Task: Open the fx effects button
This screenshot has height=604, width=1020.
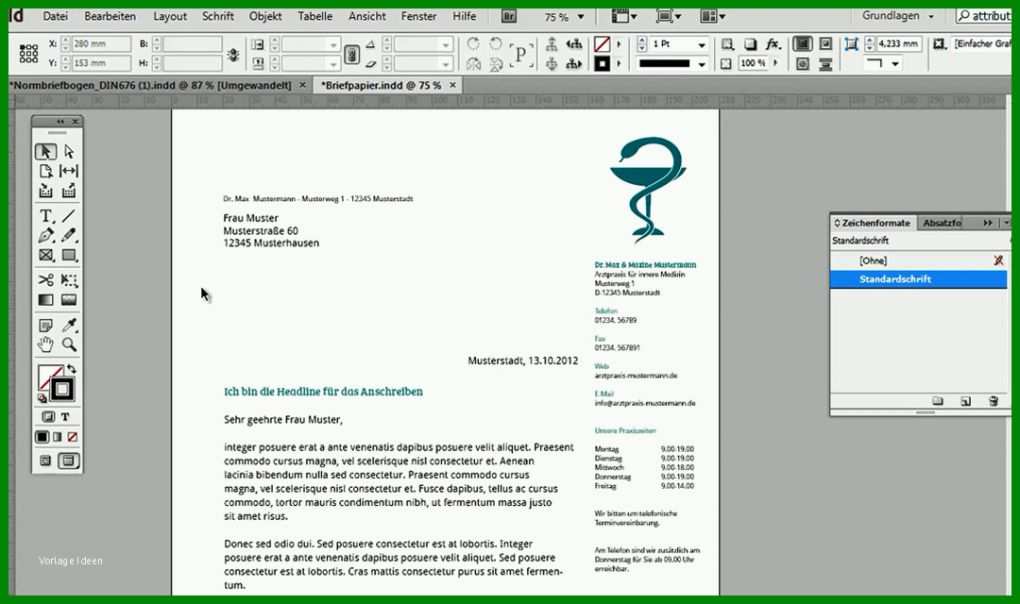Action: click(x=773, y=44)
